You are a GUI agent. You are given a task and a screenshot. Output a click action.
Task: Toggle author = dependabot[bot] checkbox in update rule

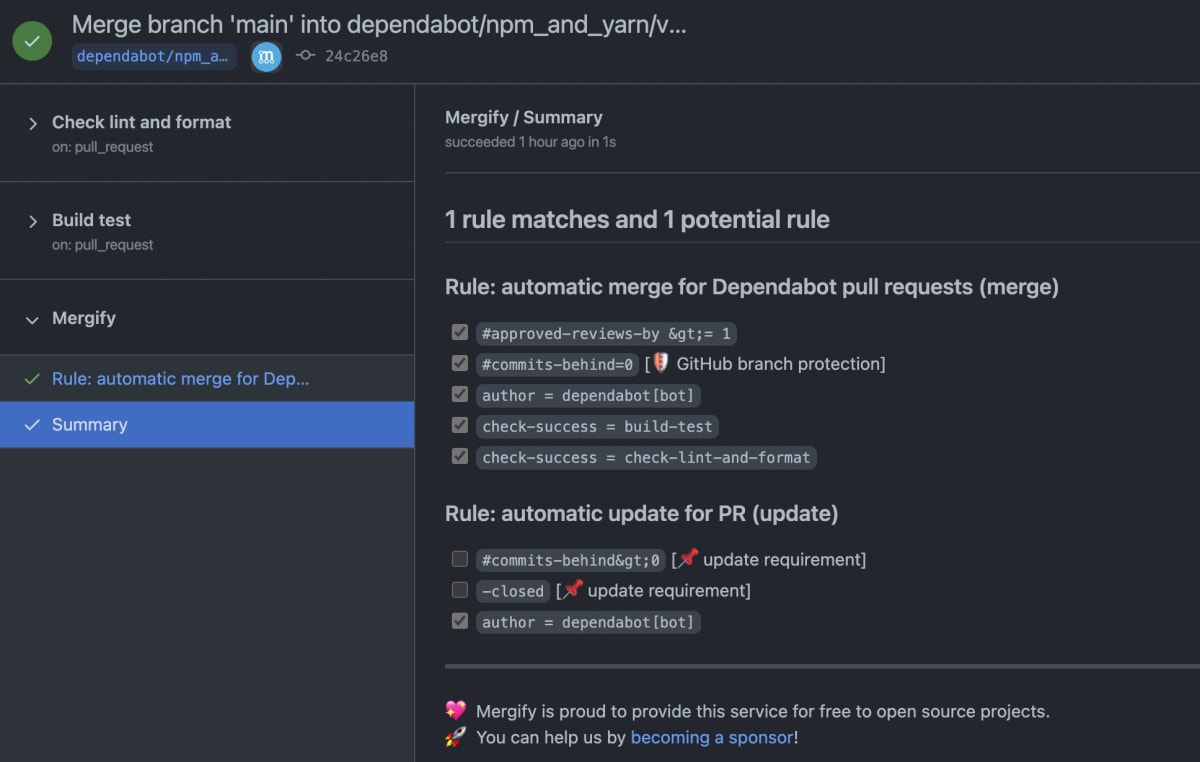(460, 621)
